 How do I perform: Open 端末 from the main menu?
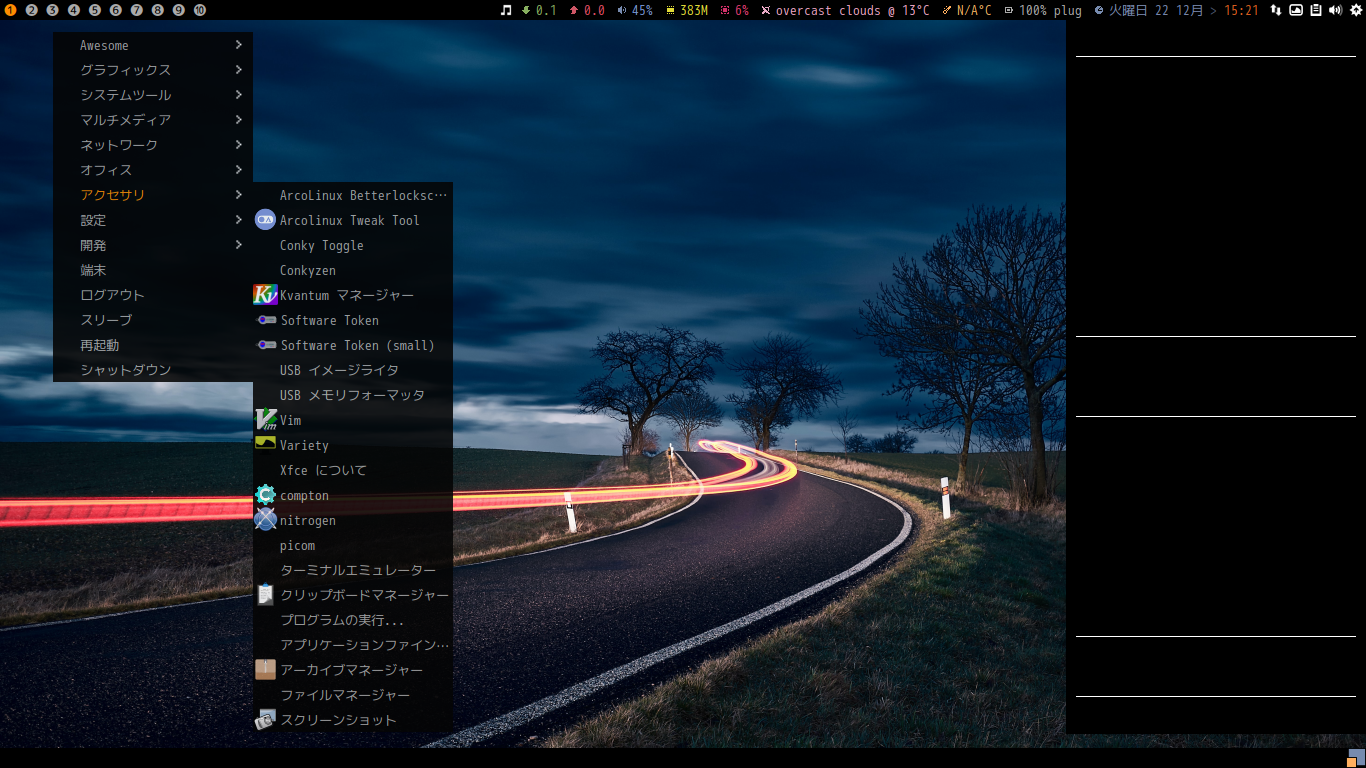tap(153, 270)
